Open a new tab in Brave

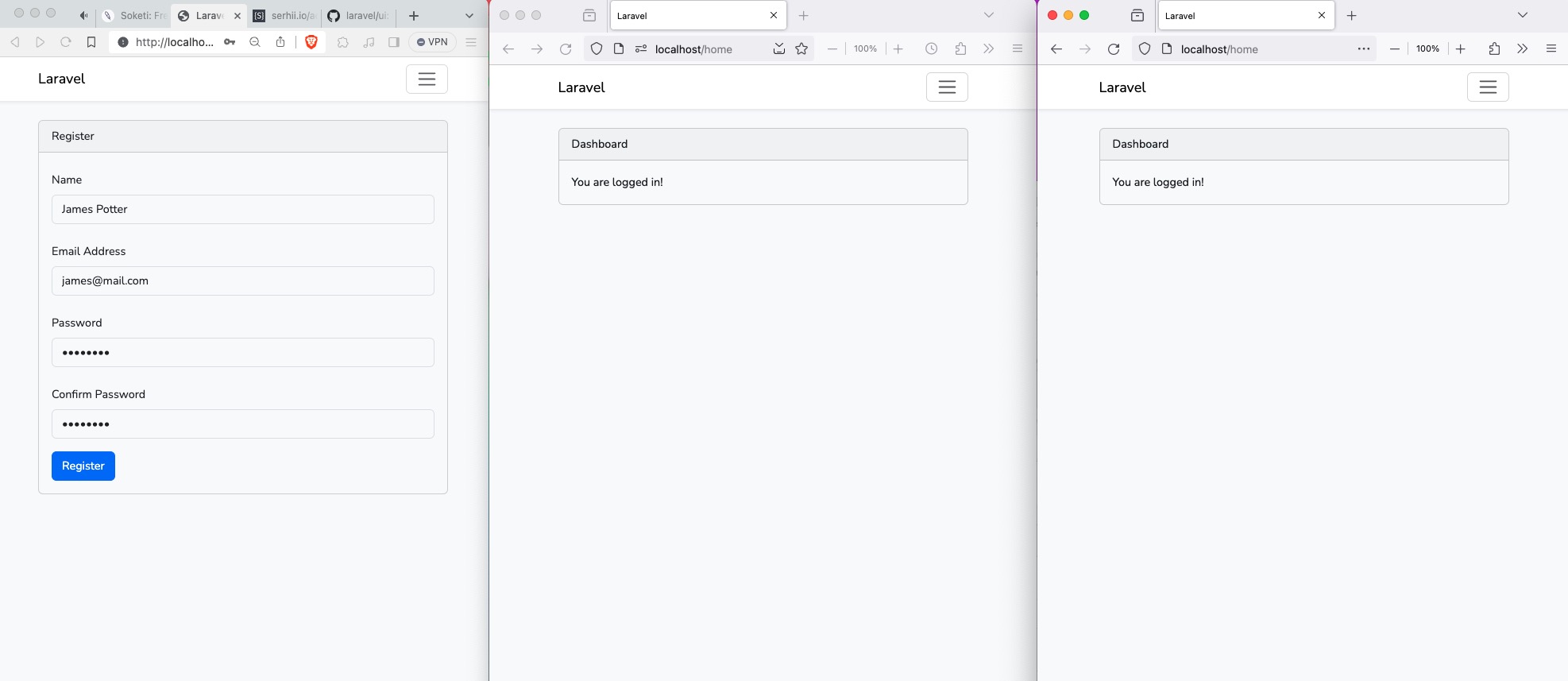click(413, 16)
